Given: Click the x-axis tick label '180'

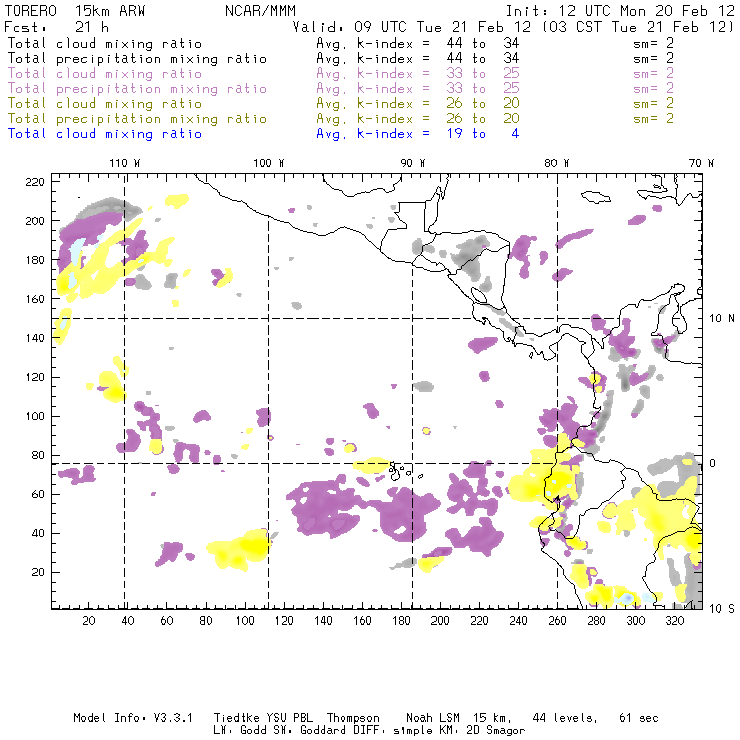Looking at the screenshot, I should [401, 621].
